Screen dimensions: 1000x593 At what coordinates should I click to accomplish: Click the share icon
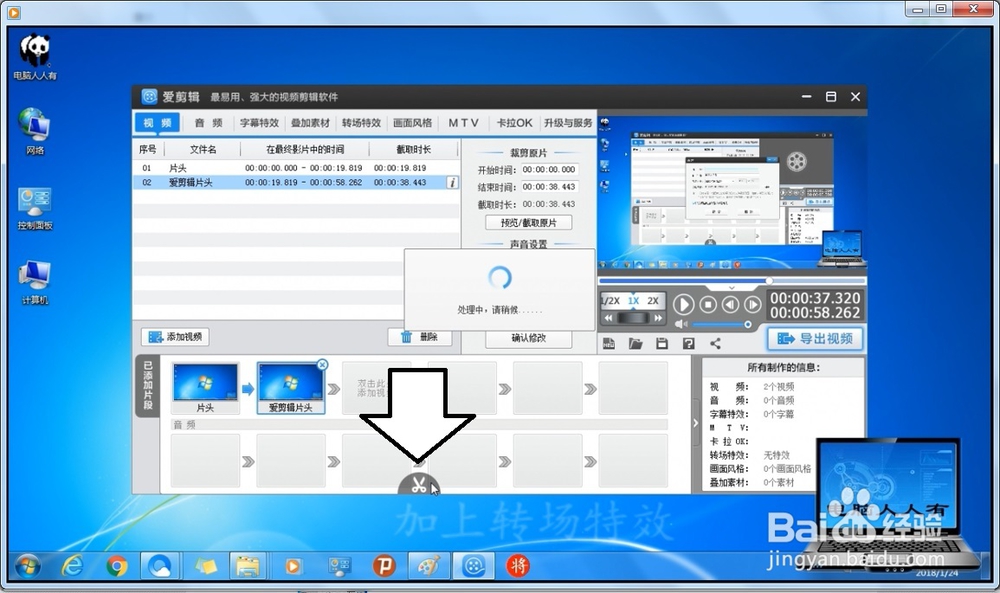pyautogui.click(x=716, y=344)
